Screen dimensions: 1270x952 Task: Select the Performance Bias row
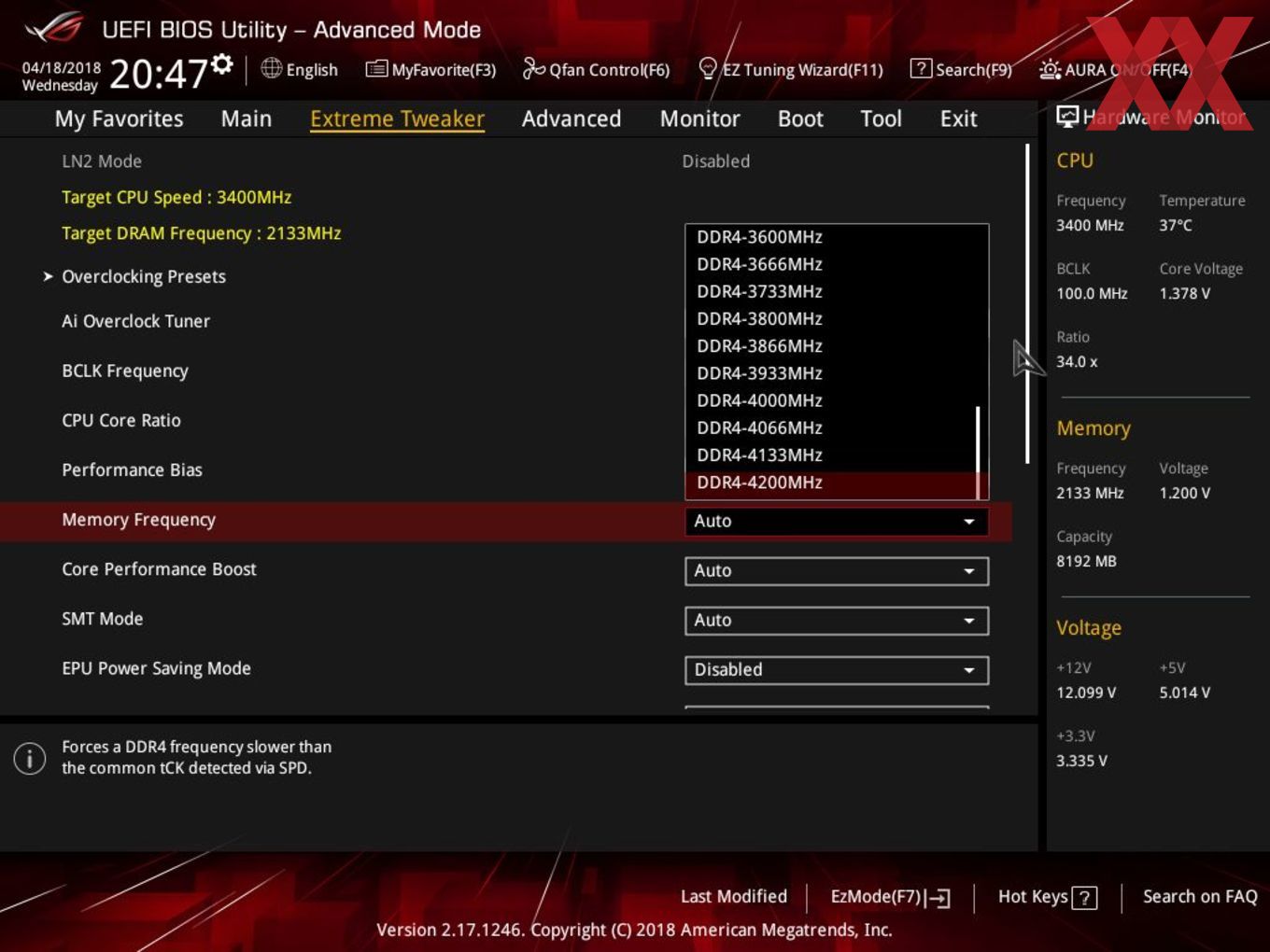click(x=132, y=469)
